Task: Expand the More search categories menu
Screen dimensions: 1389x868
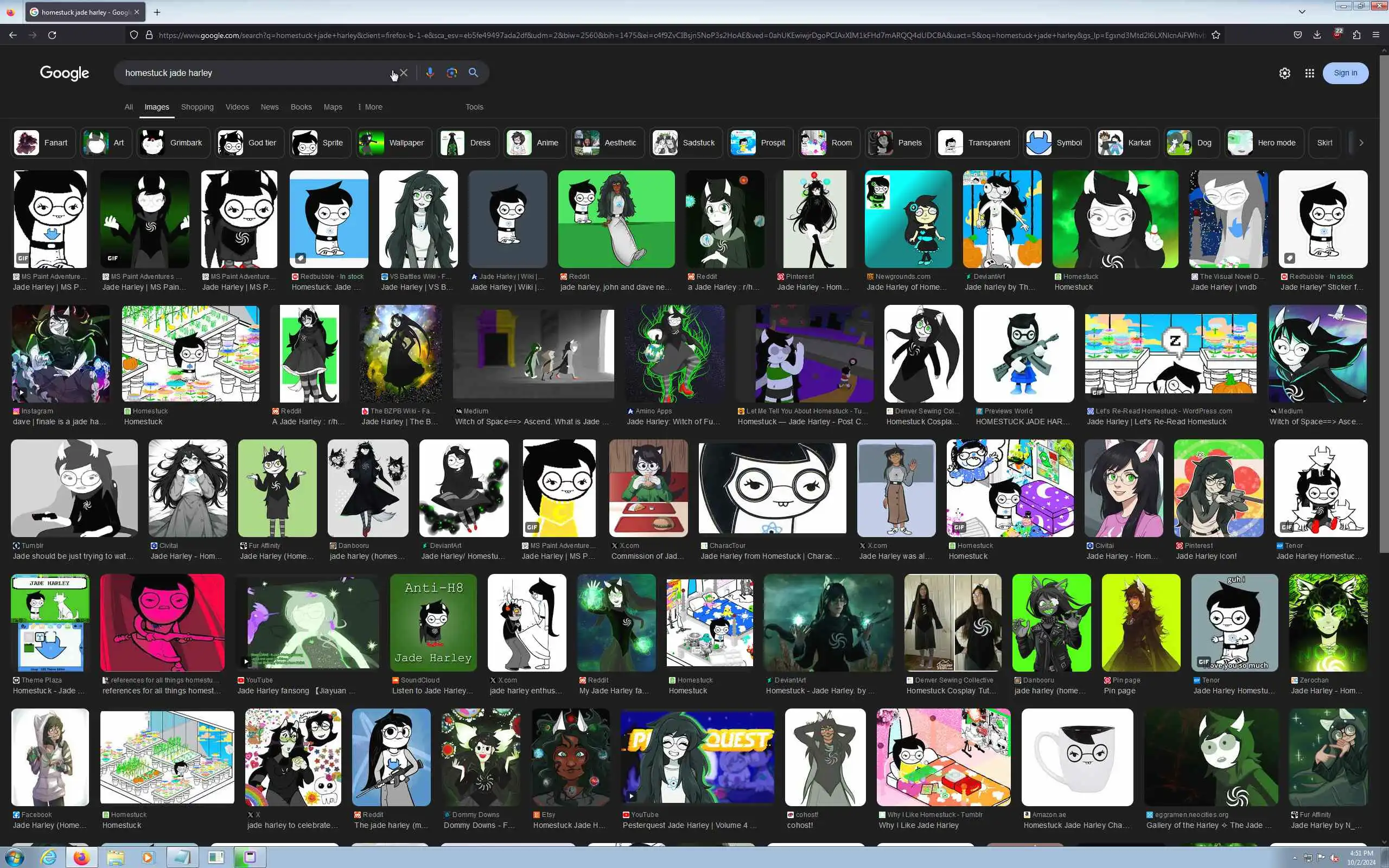Action: (369, 107)
